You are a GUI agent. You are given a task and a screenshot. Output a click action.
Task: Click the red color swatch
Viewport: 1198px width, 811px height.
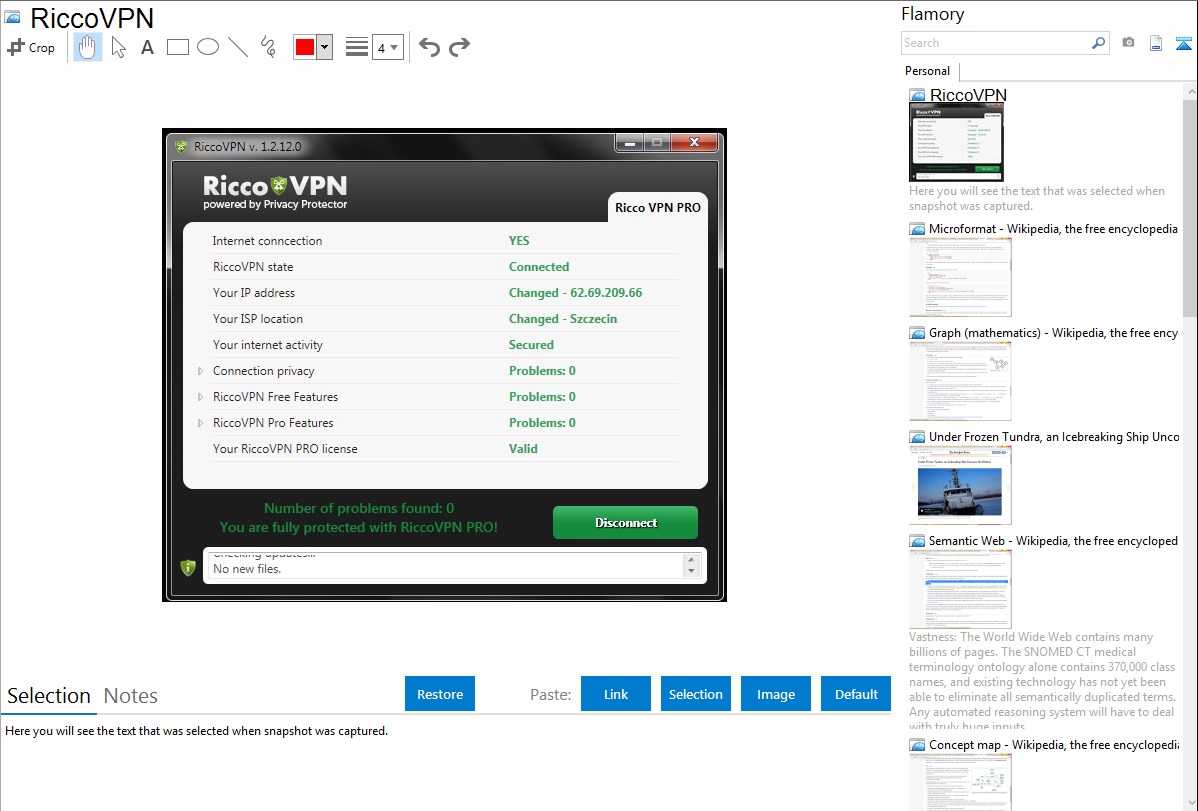coord(305,47)
